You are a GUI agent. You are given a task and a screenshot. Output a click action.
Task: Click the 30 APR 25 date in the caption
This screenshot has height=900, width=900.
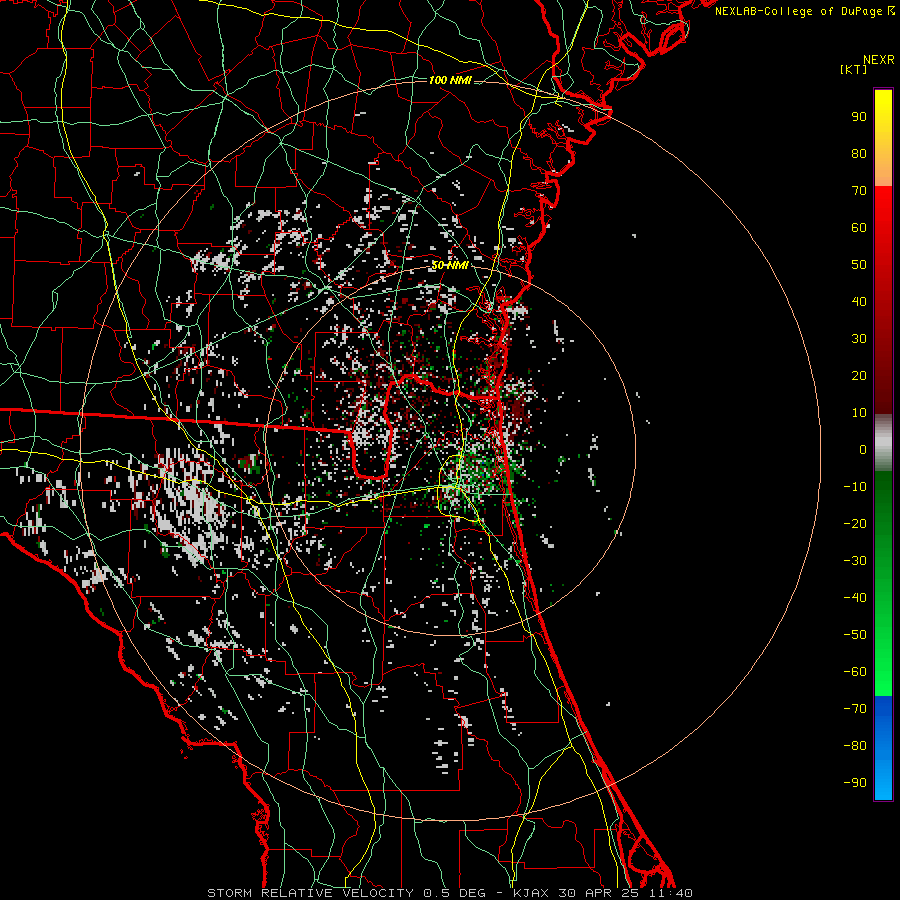coord(598,893)
